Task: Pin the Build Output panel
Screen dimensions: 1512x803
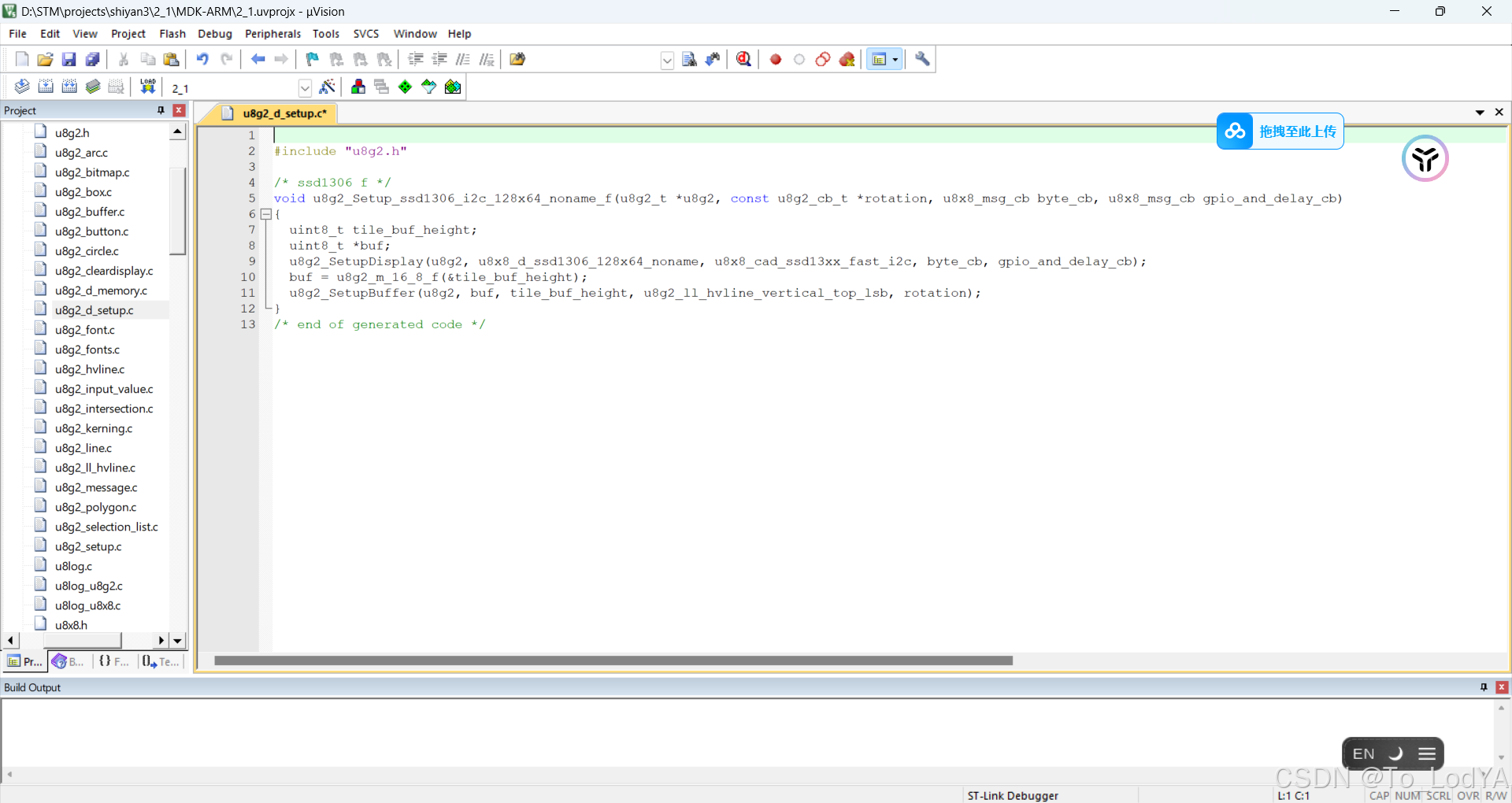Action: (1484, 687)
